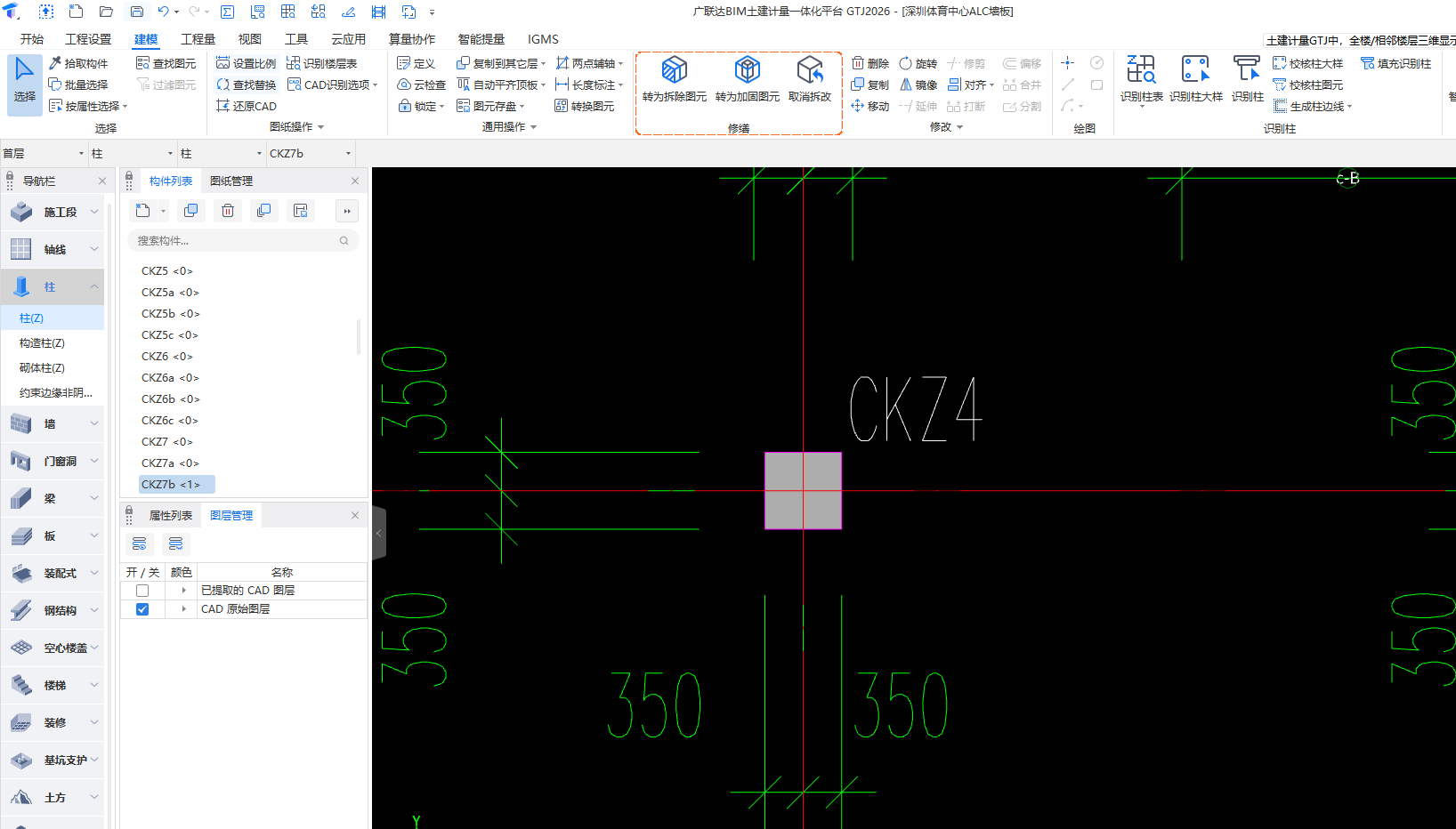Click 查找替换 tool
1456x829 pixels.
pos(247,85)
